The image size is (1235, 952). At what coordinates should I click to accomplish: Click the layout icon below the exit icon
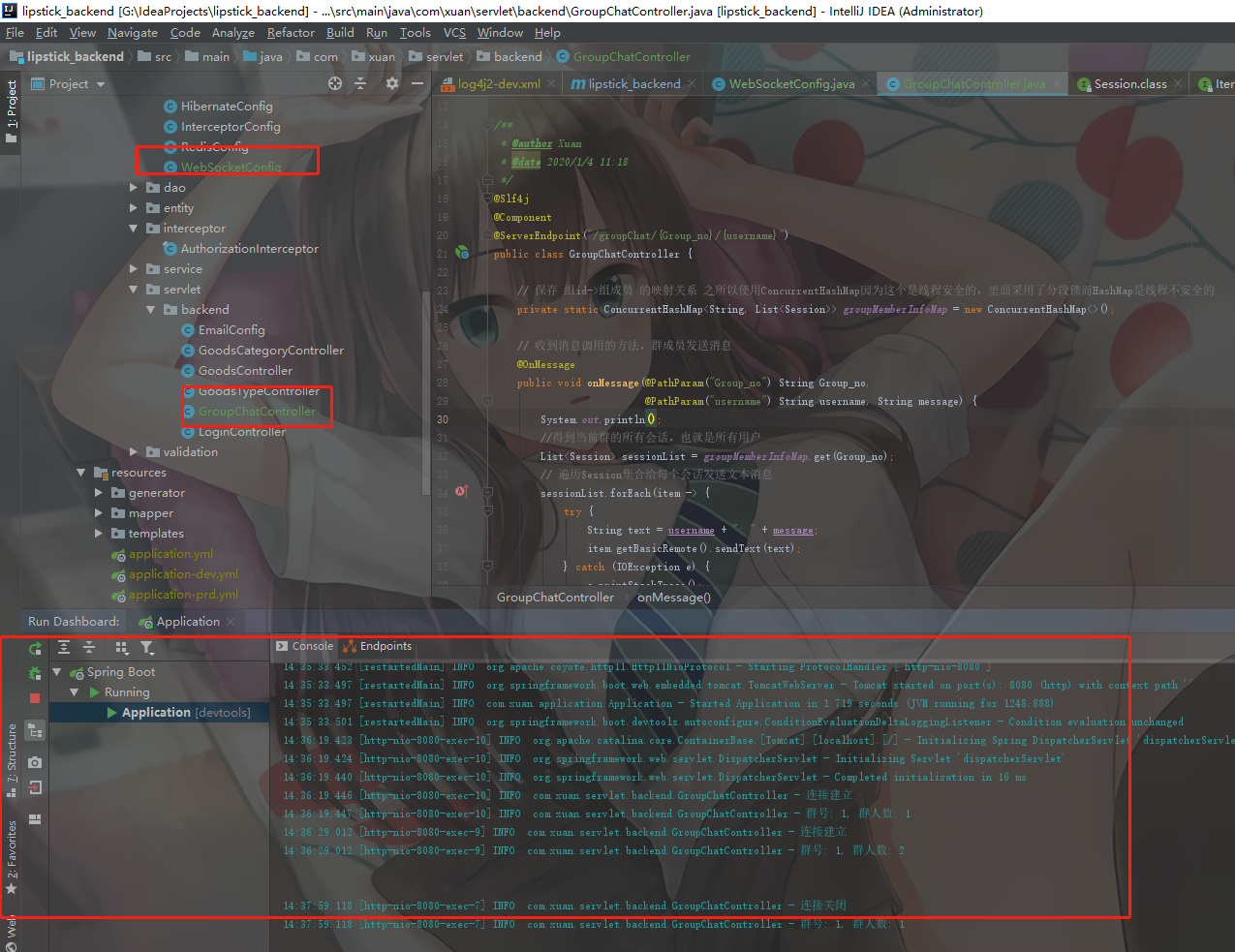(x=35, y=819)
